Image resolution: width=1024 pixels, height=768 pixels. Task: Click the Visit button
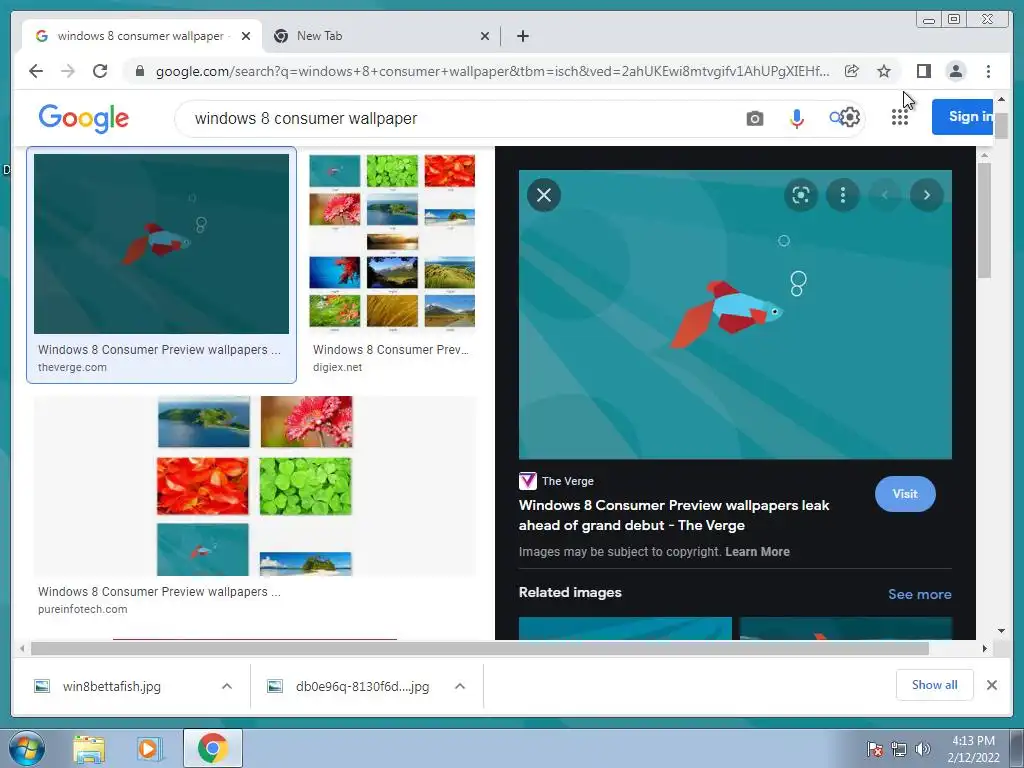click(905, 494)
